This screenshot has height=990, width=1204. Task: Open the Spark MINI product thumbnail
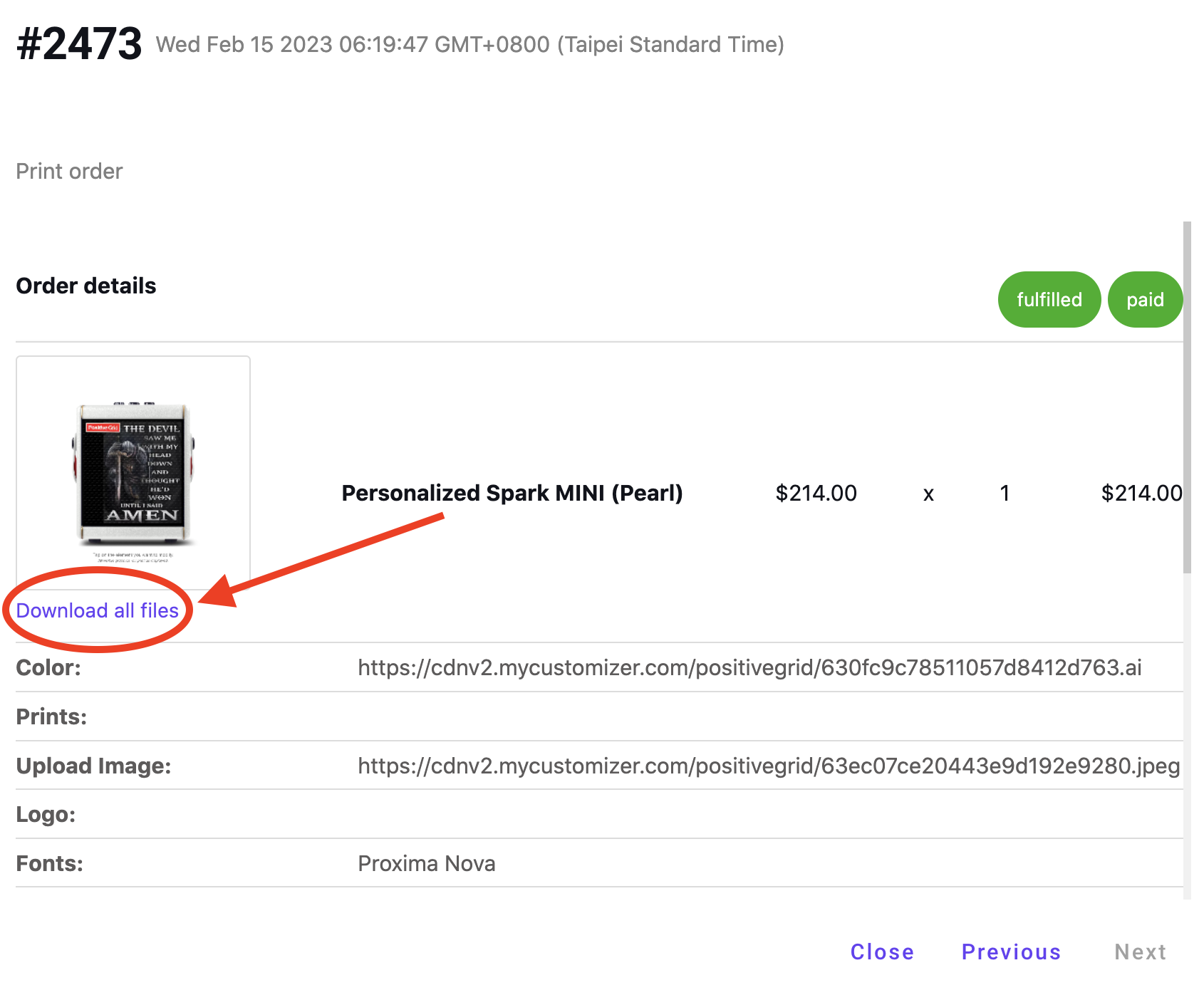click(133, 473)
